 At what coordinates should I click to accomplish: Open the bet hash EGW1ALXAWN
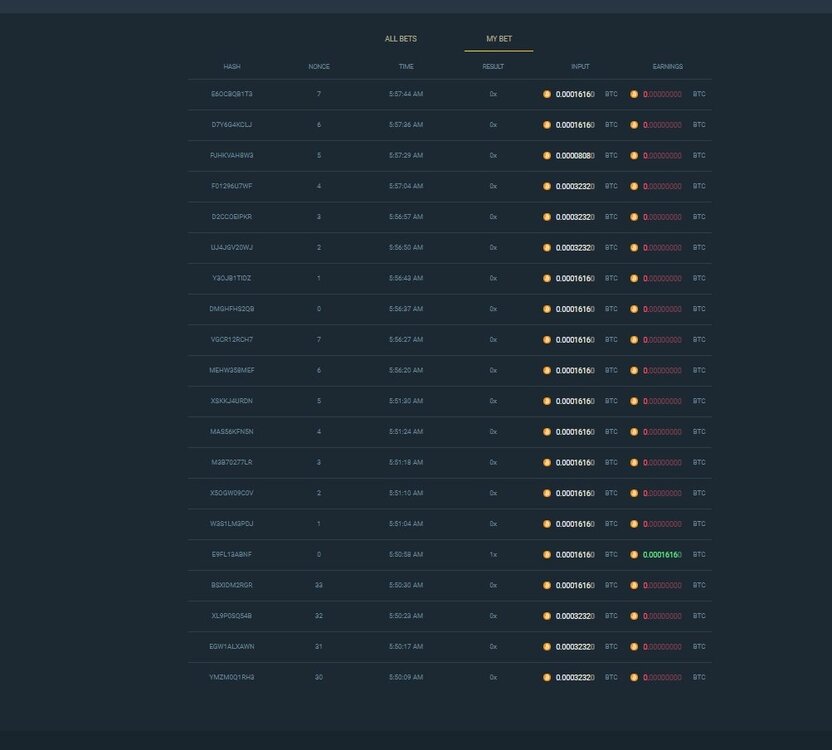[232, 646]
